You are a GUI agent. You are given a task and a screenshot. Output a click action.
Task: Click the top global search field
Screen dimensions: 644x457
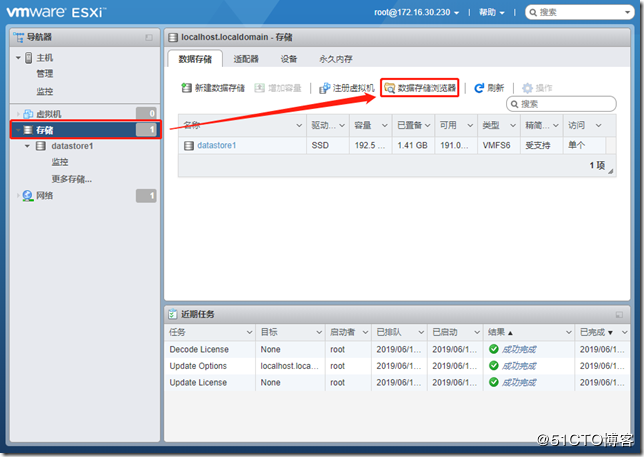580,12
